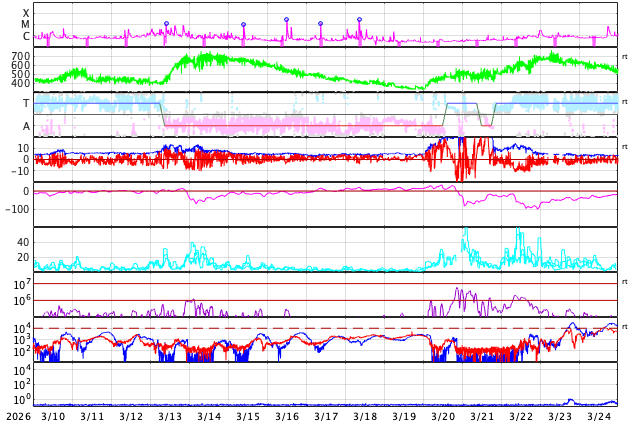This screenshot has height=424, width=634.
Task: Select the 3/10 date on the time axis
Action: (53, 416)
